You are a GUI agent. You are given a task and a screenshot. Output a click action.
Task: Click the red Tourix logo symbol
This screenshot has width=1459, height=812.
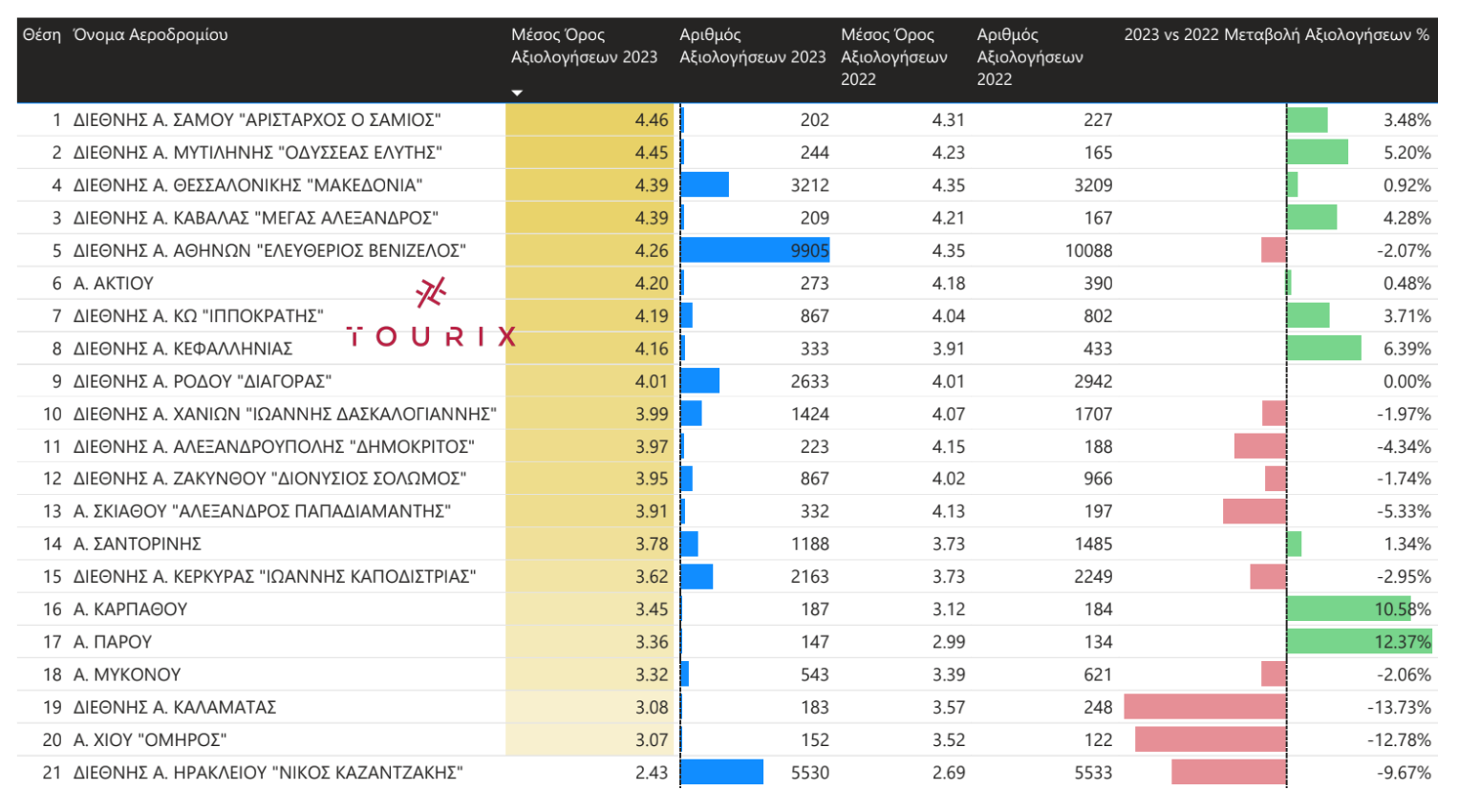click(x=431, y=292)
